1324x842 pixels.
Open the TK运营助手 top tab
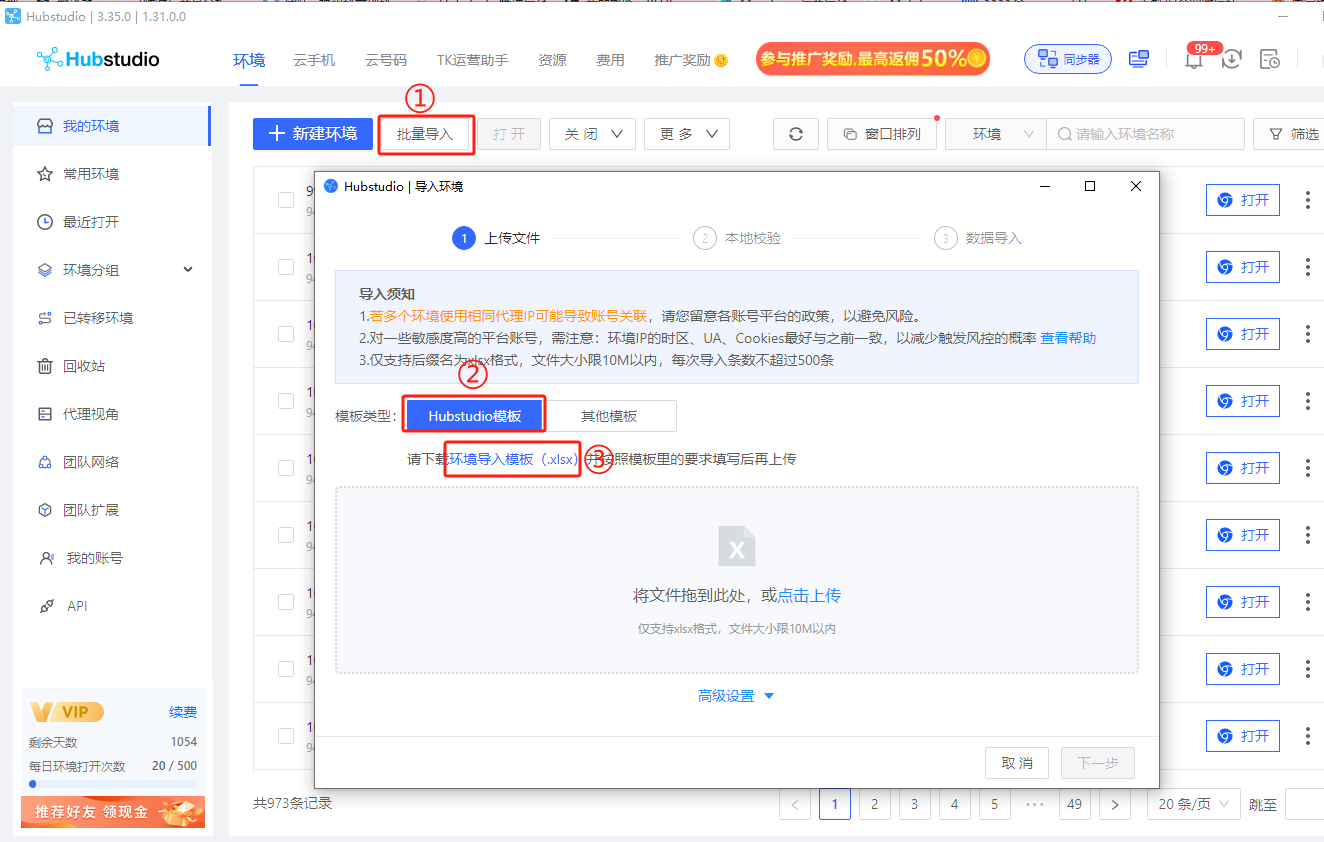472,60
